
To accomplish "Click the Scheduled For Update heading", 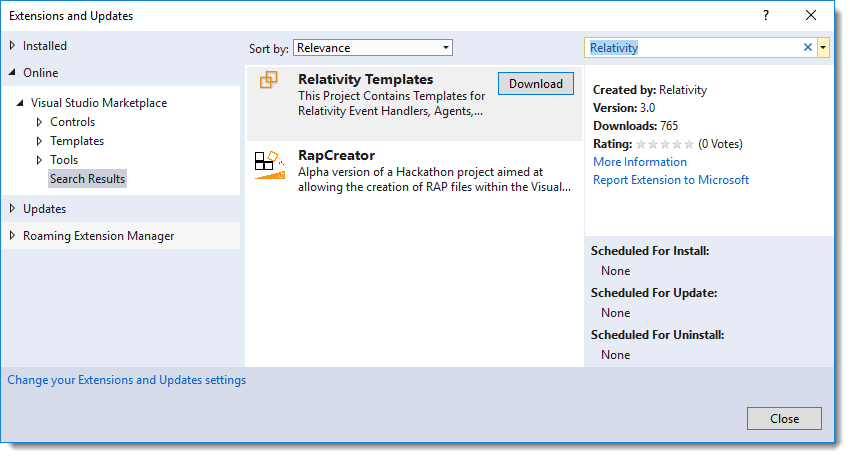I will click(654, 293).
